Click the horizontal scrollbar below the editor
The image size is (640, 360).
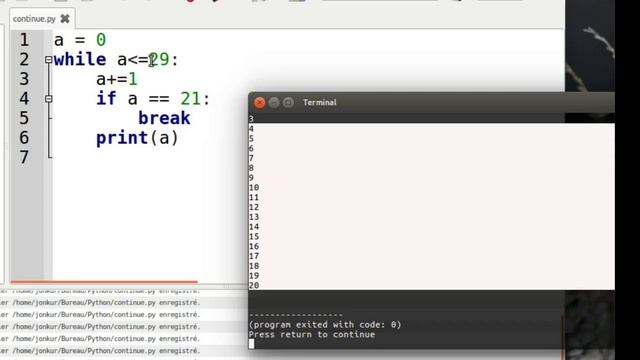click(x=104, y=282)
